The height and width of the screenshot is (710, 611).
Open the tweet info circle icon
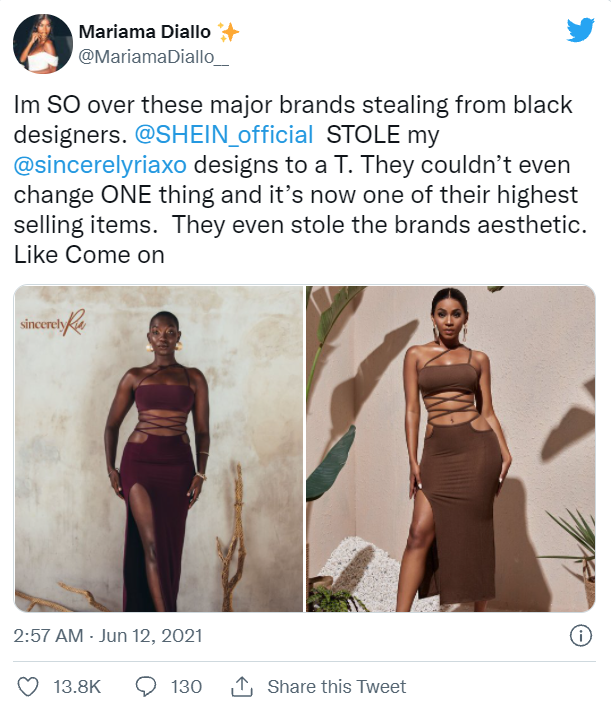click(580, 635)
